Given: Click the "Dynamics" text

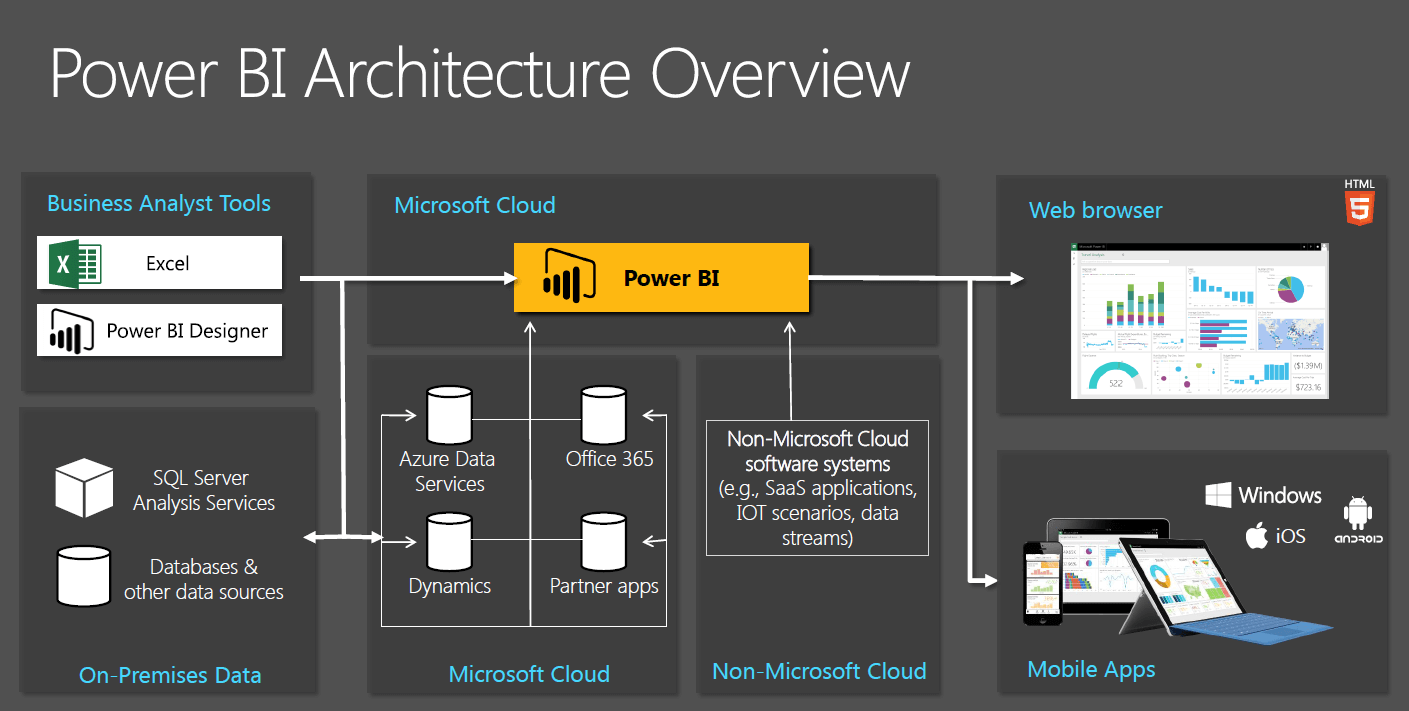Looking at the screenshot, I should pyautogui.click(x=449, y=586).
